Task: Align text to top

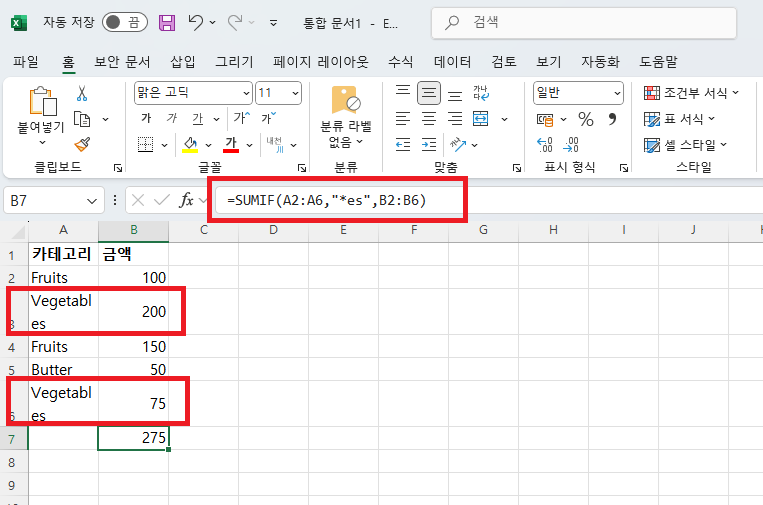Action: pyautogui.click(x=403, y=92)
